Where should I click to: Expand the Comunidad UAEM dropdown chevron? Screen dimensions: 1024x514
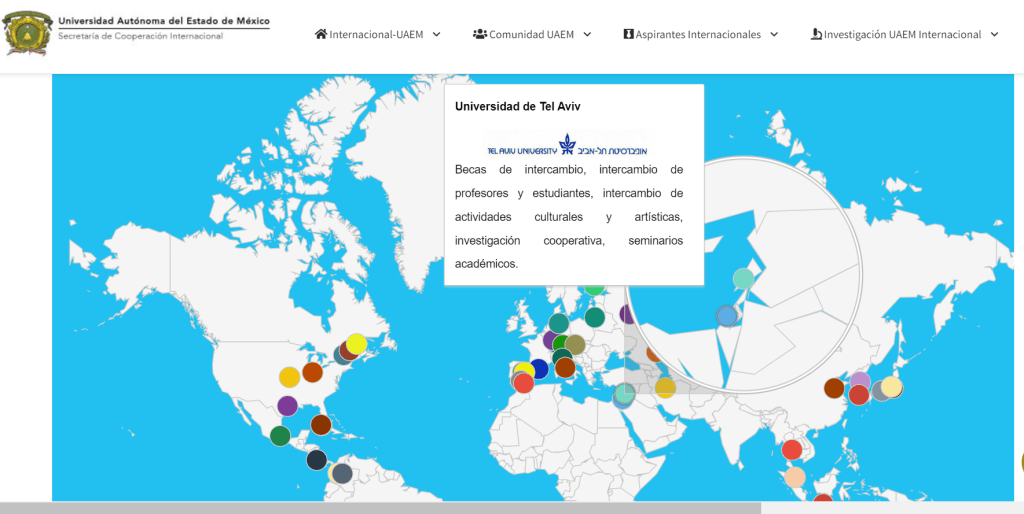click(x=587, y=34)
